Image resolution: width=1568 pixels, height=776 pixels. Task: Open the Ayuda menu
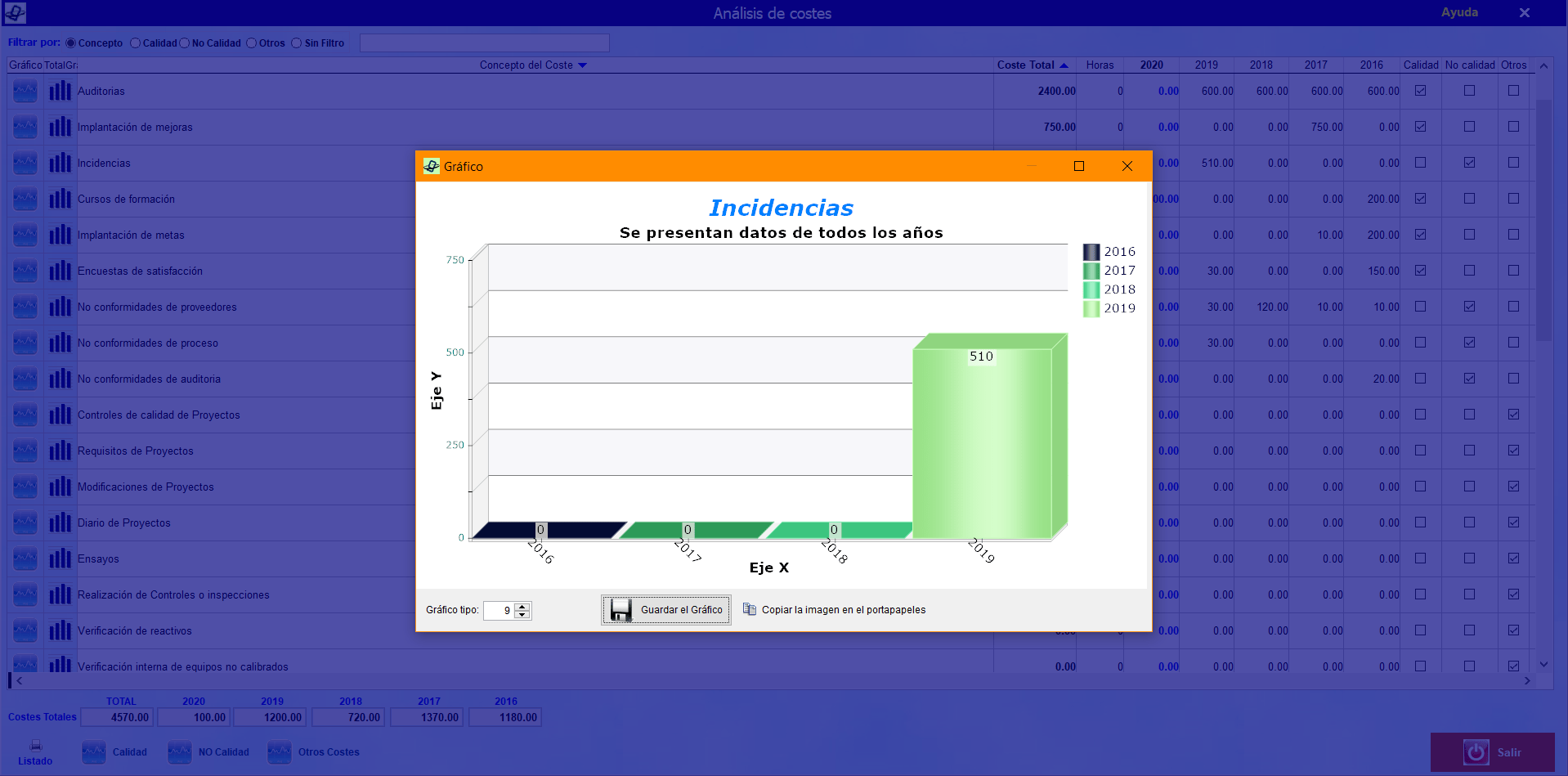(1459, 12)
